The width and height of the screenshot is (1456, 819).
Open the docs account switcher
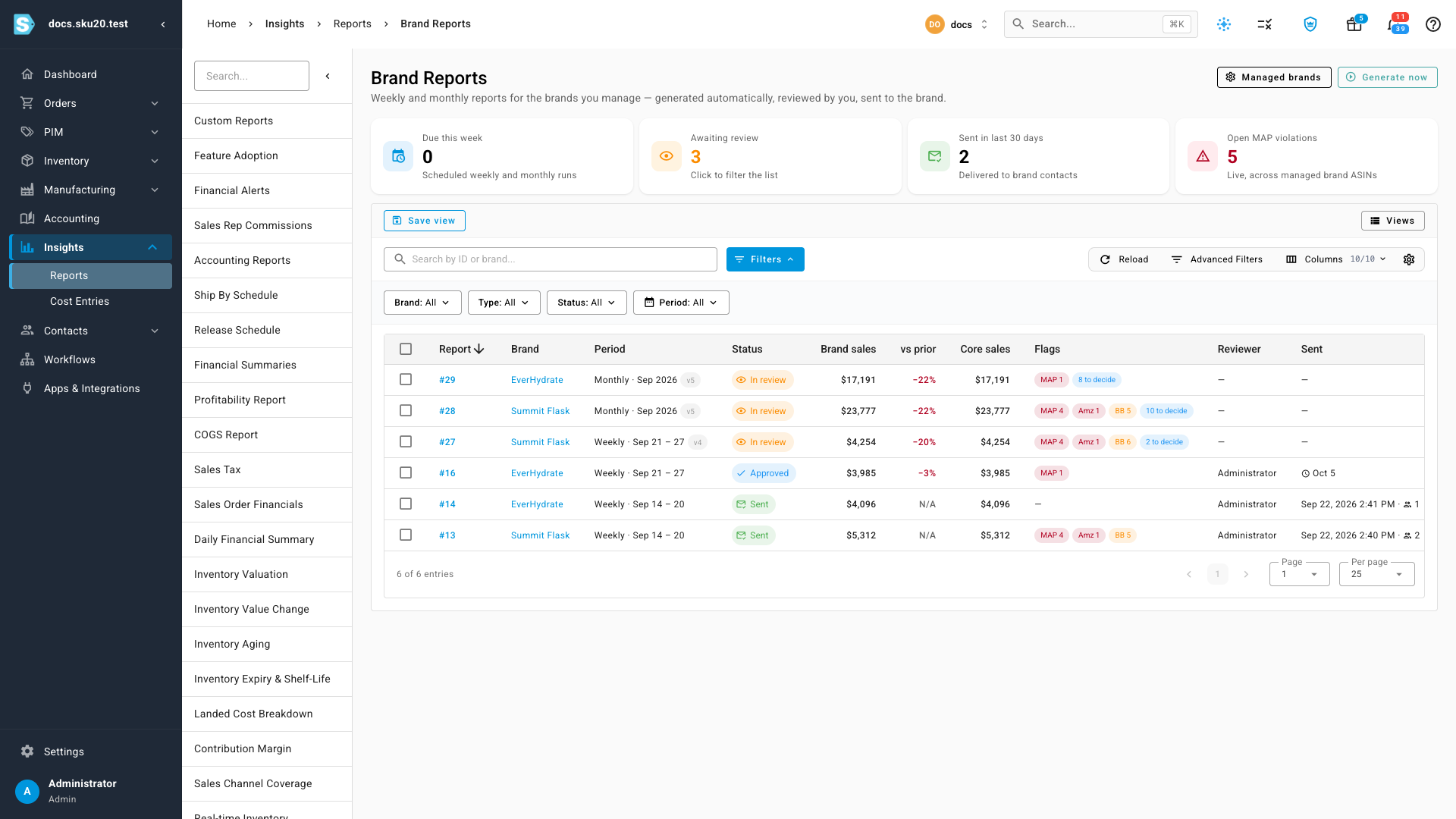(x=957, y=24)
